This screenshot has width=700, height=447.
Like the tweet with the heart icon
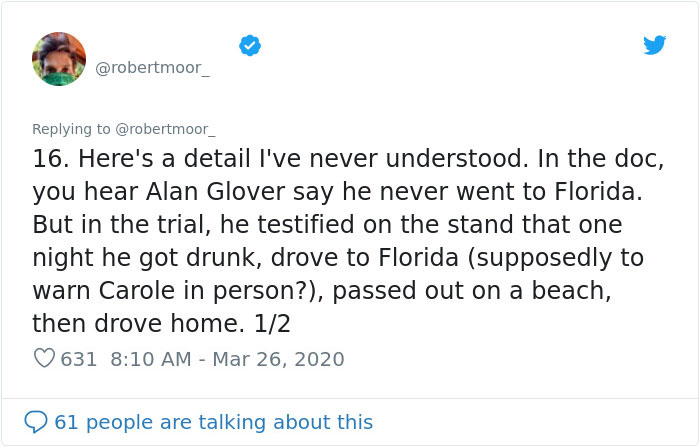click(44, 358)
